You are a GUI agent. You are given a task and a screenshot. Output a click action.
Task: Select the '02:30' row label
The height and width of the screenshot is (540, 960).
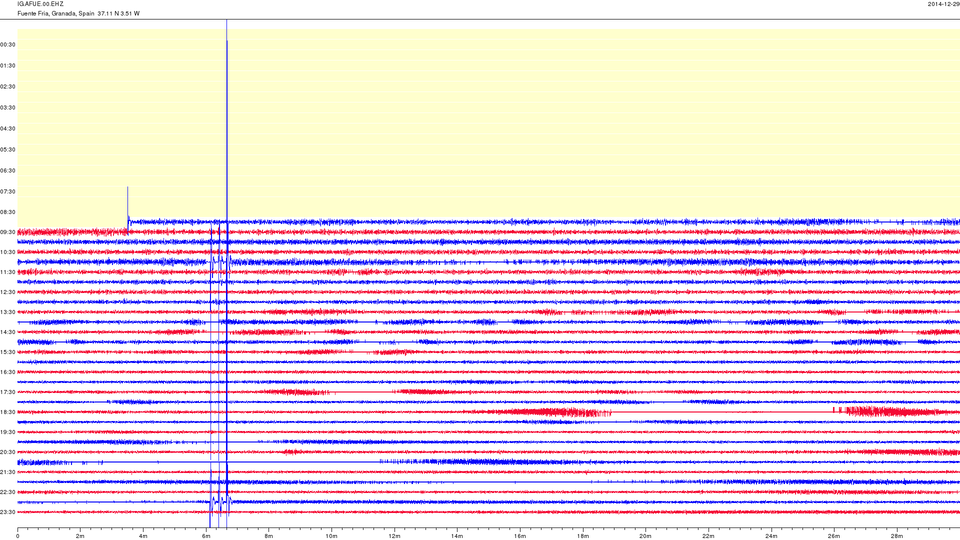8,86
